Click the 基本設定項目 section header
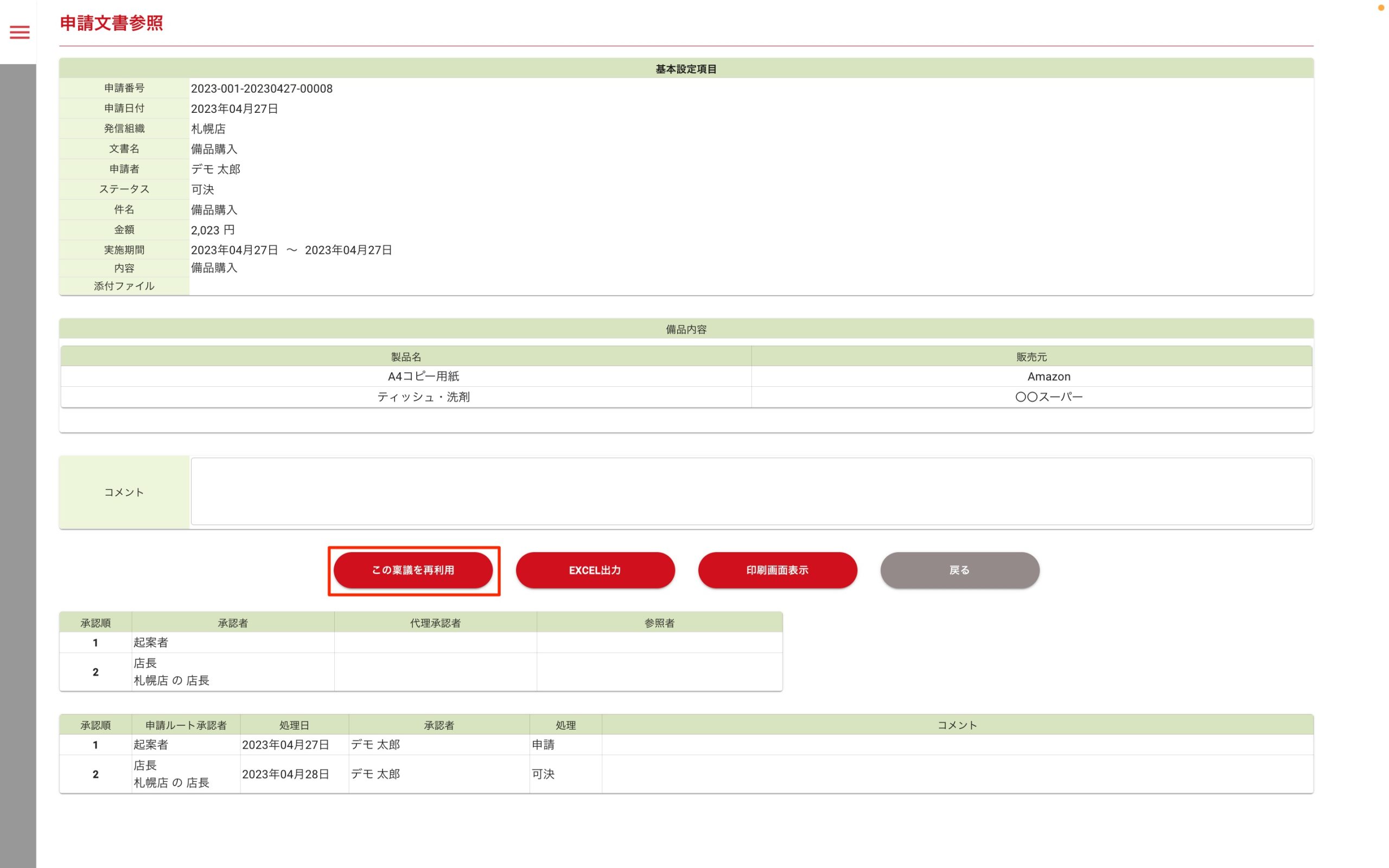The image size is (1389, 868). [686, 69]
